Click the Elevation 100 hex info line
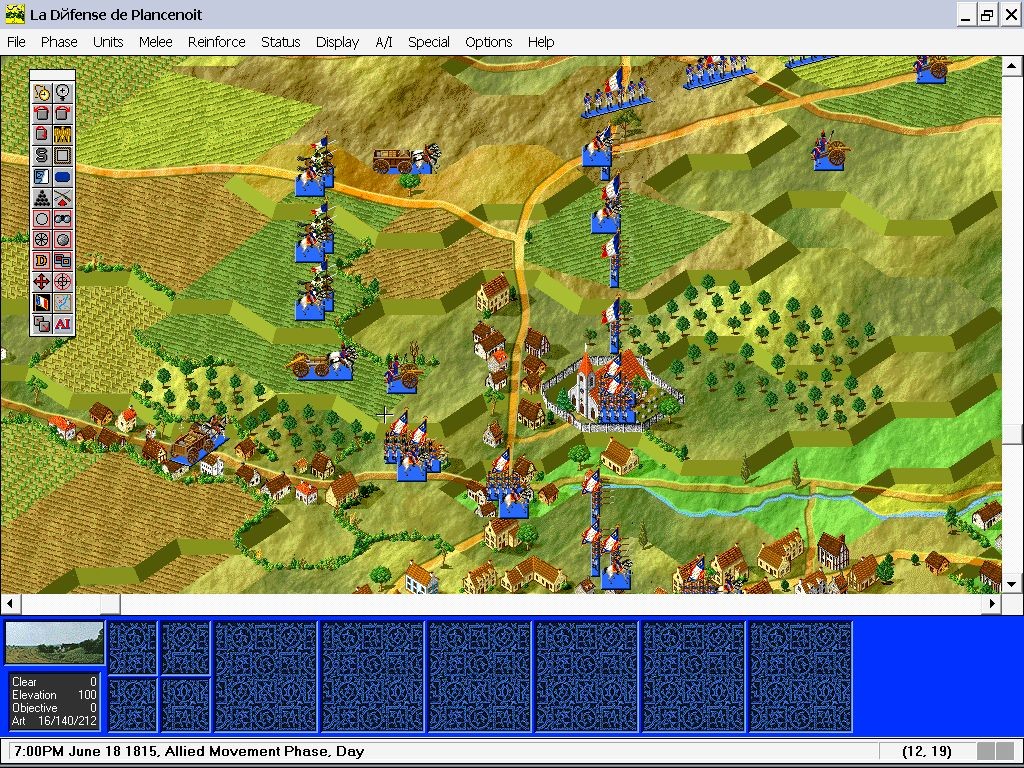 pyautogui.click(x=54, y=695)
